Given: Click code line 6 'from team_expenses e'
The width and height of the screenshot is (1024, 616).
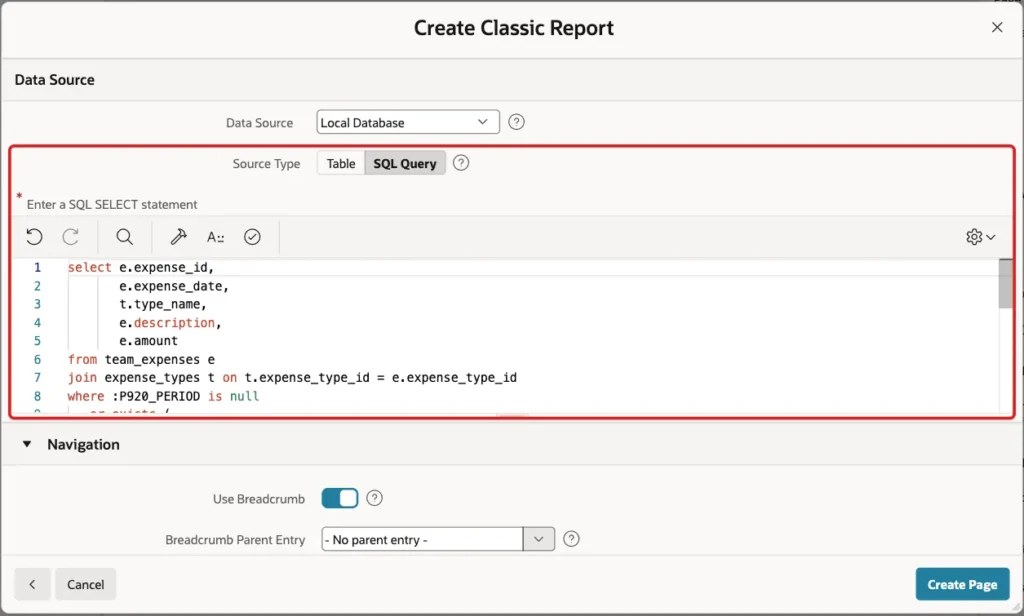Looking at the screenshot, I should tap(141, 359).
